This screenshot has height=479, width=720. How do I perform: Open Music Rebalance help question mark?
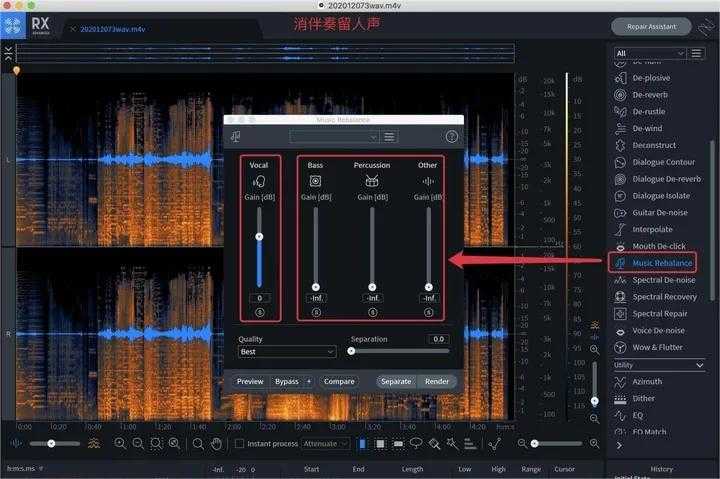(x=451, y=137)
